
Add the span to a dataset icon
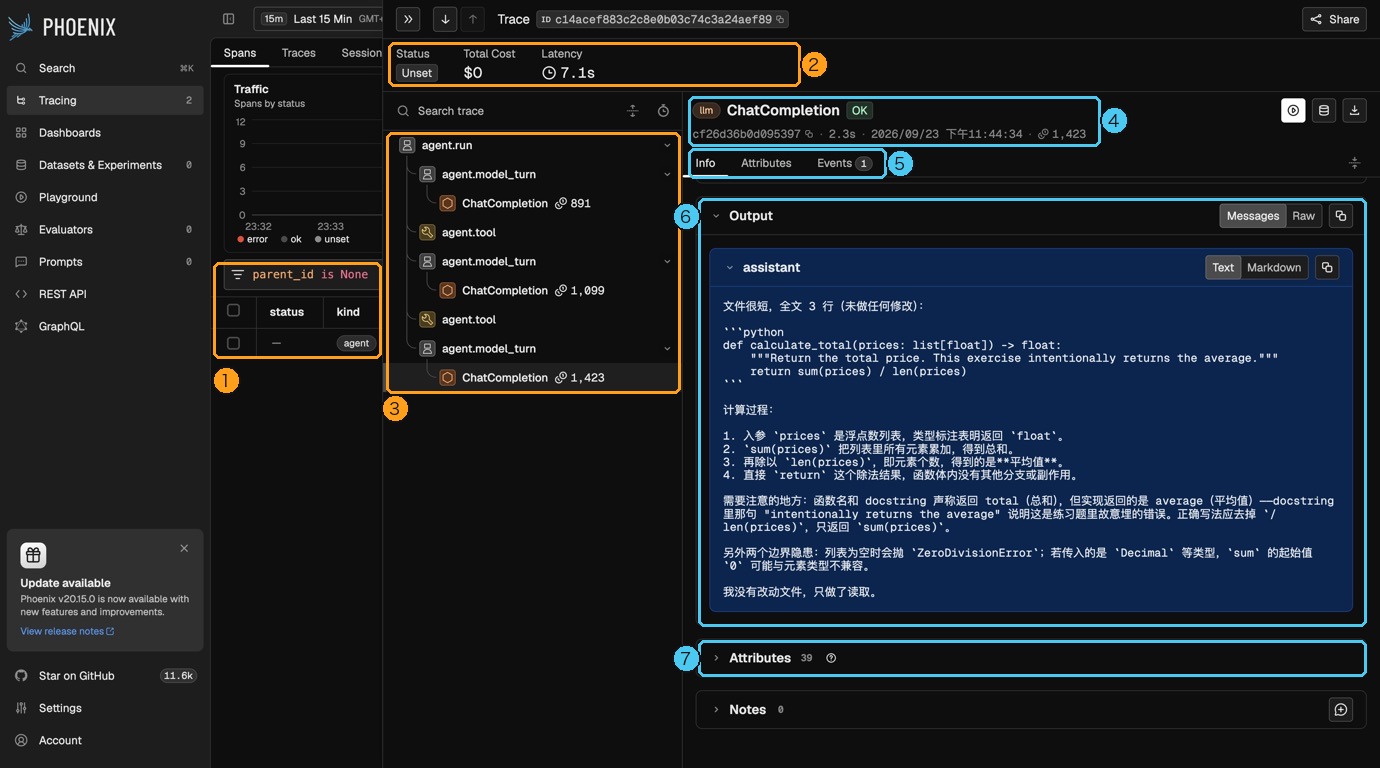[1324, 110]
